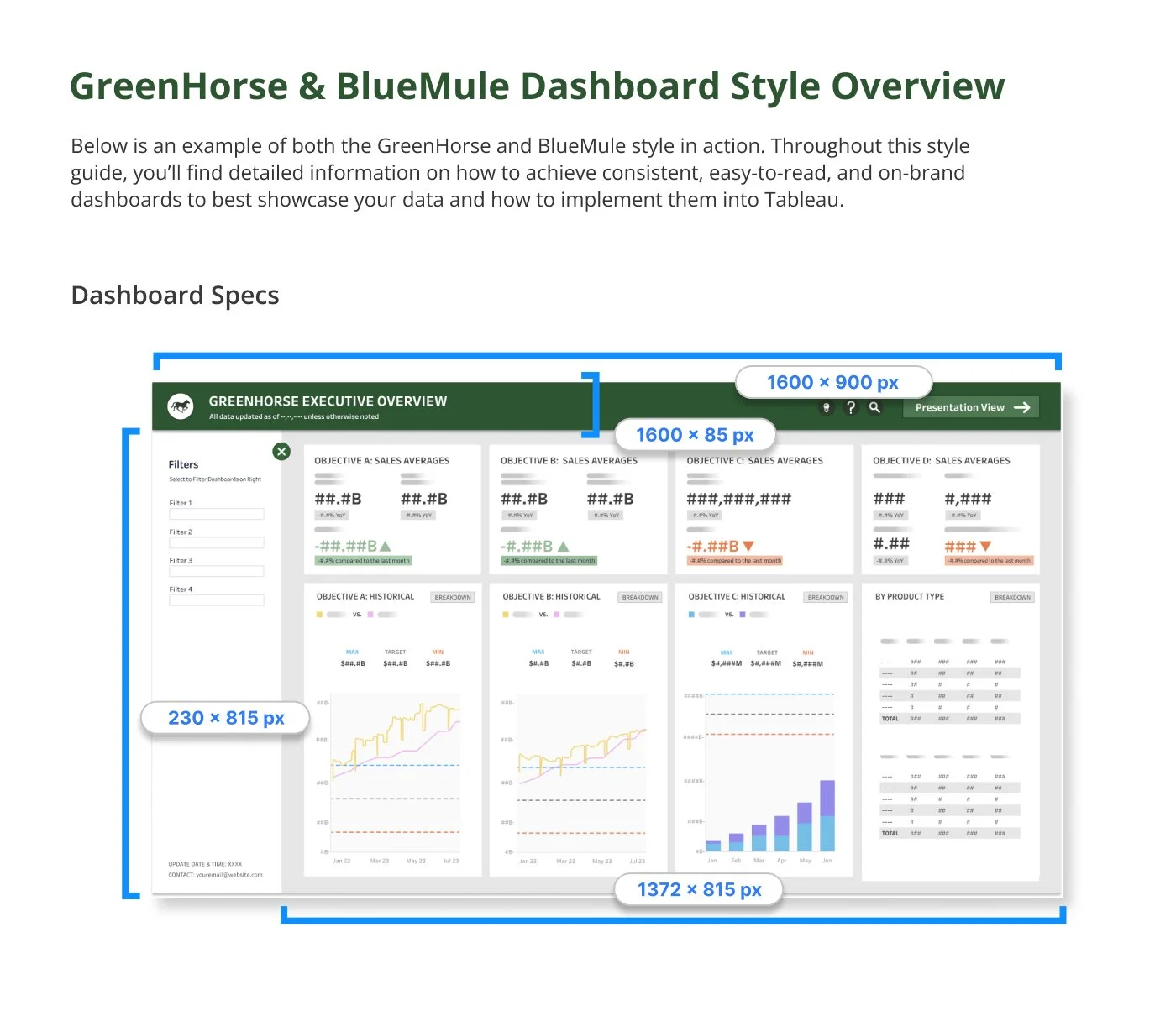1176x1016 pixels.
Task: Click 'OBJECTIVE A: SALES AVERAGES' card title
Action: pyautogui.click(x=382, y=461)
